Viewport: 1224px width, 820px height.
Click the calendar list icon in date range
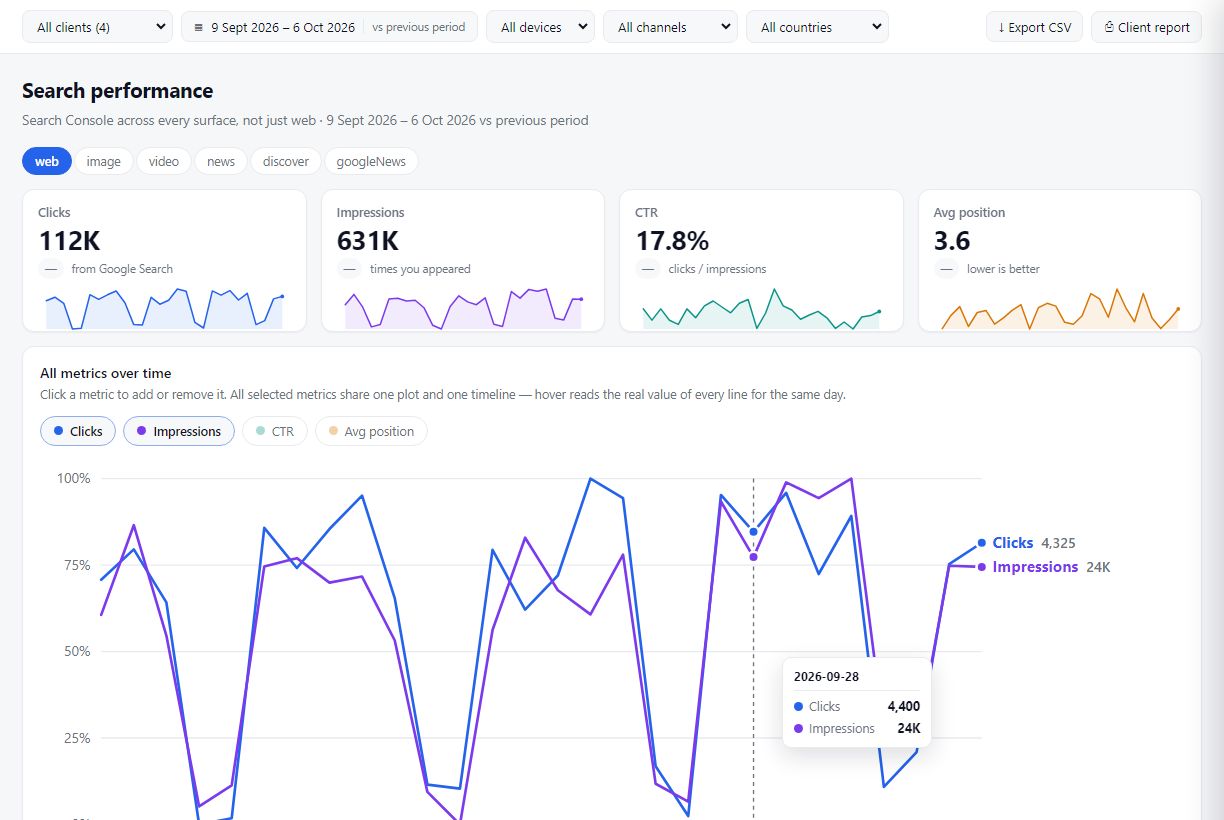pyautogui.click(x=198, y=27)
